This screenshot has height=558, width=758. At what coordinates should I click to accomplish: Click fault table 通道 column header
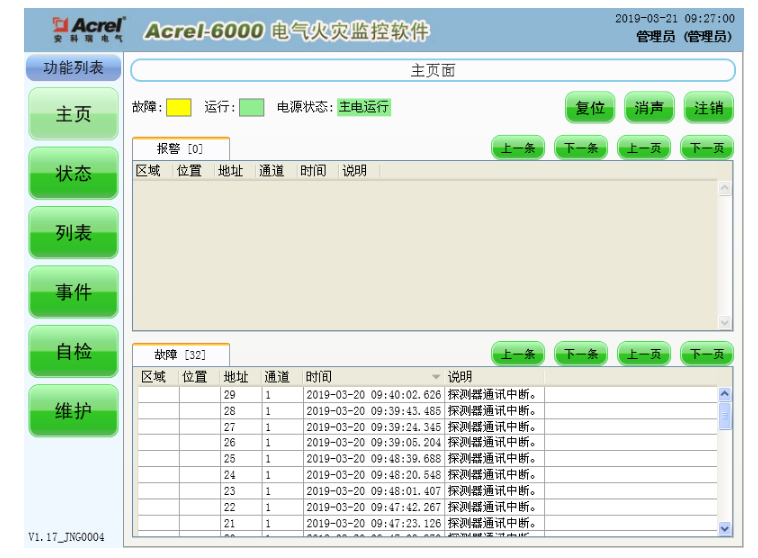click(x=282, y=377)
